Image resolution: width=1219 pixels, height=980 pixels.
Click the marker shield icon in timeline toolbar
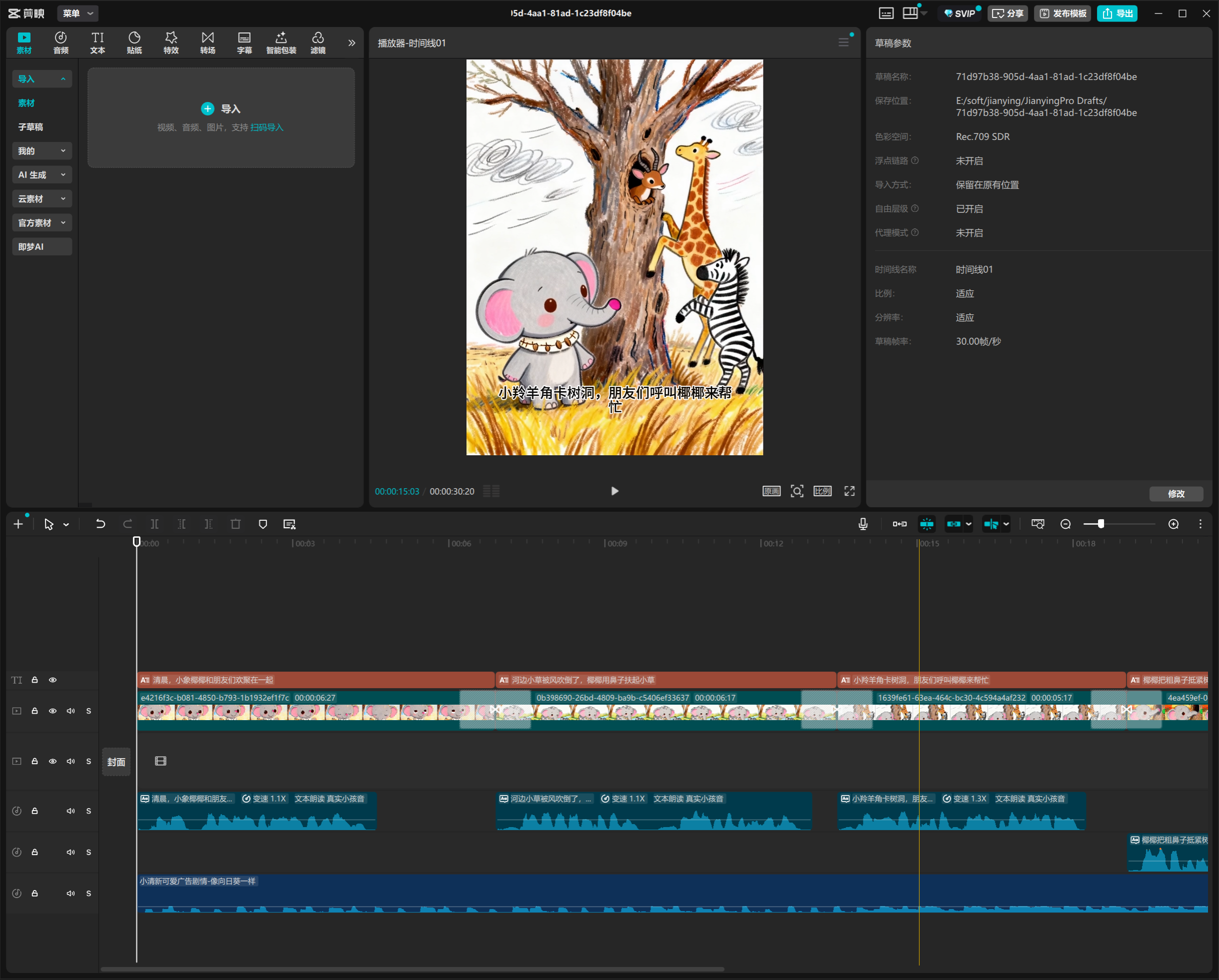pyautogui.click(x=263, y=524)
